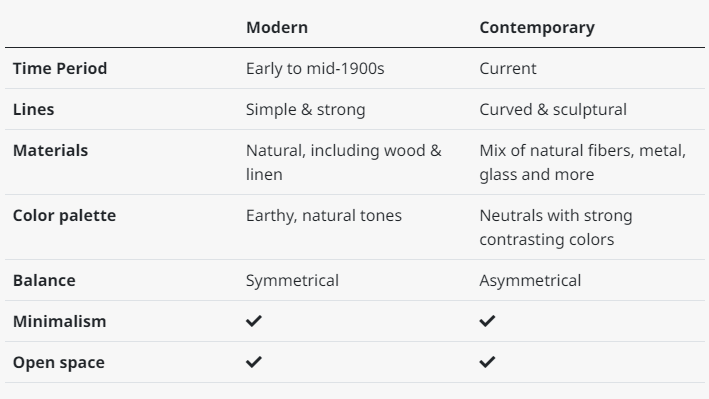Click the Materials row label
709x399 pixels.
pos(50,150)
